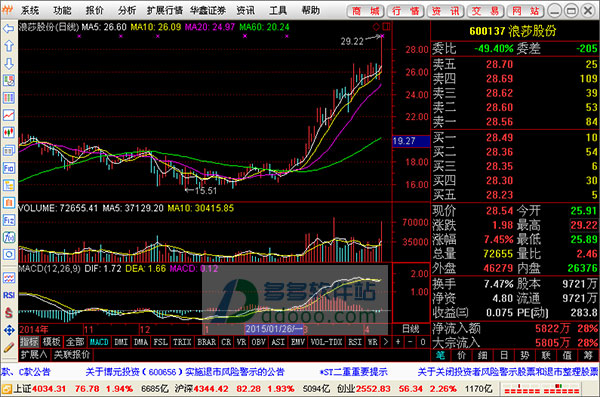Select the pencil drawing tool icon

(8, 347)
